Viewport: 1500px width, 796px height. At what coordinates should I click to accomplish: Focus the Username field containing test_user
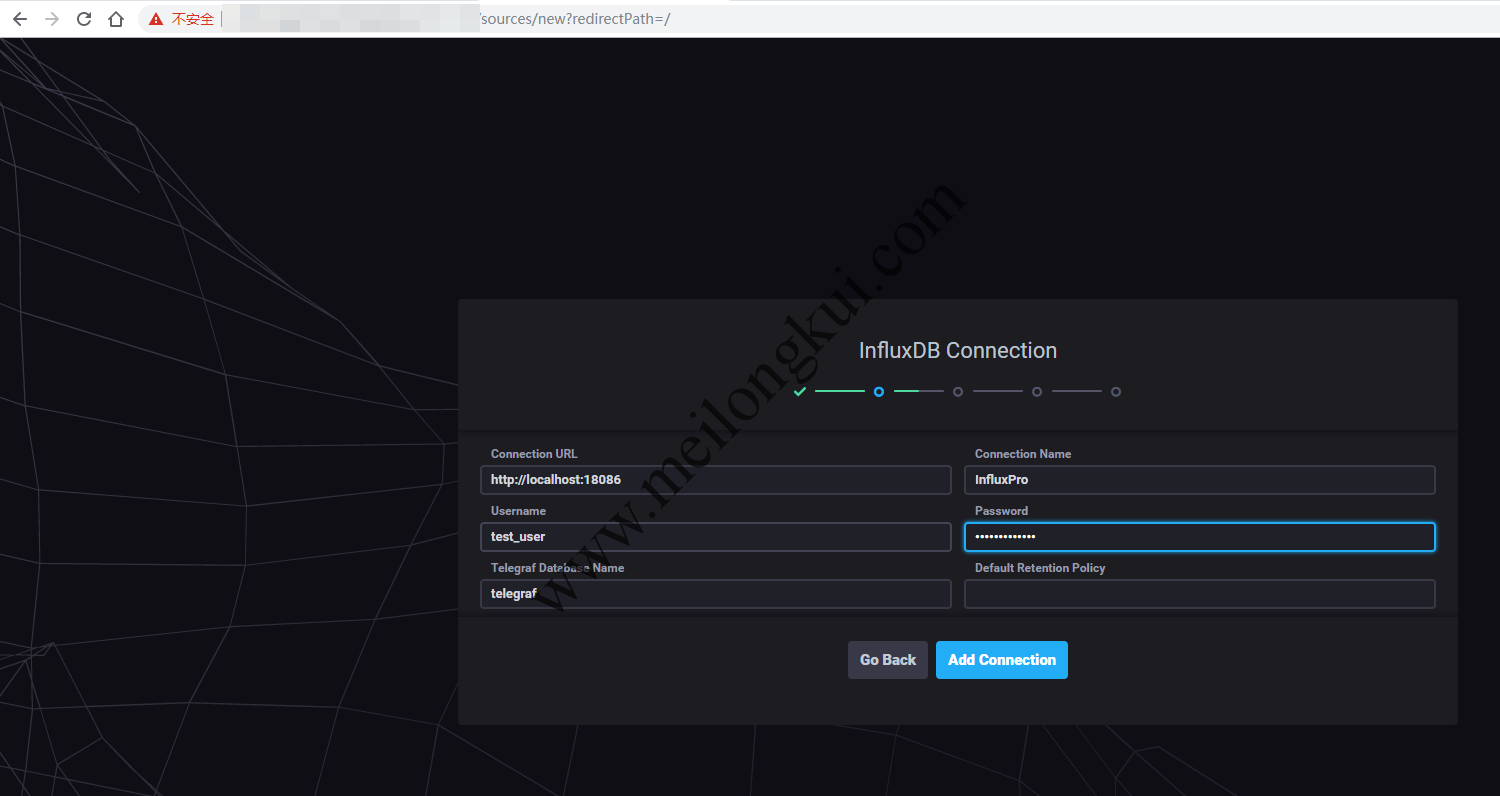(716, 537)
